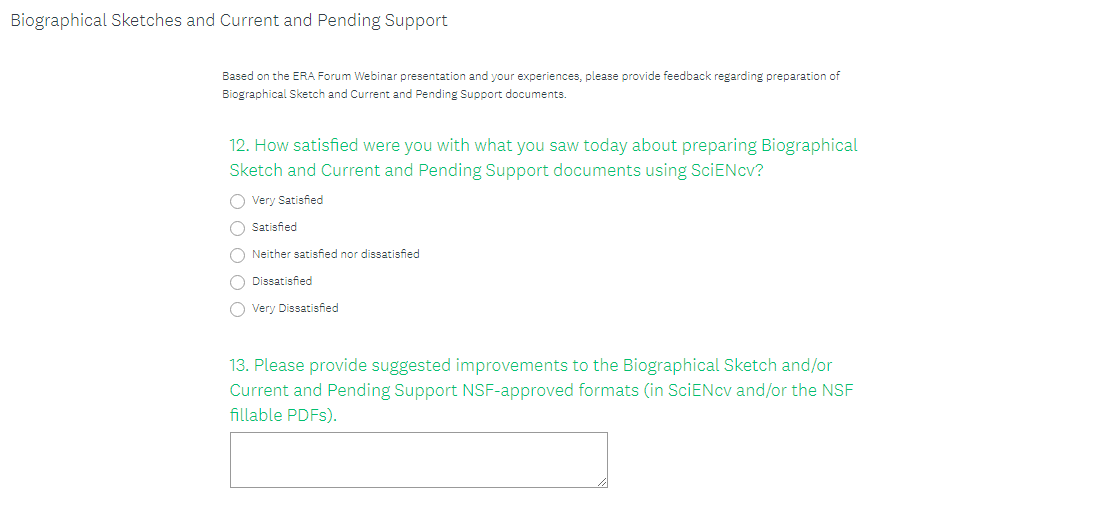This screenshot has width=1119, height=517.
Task: Grab the text area resize handle
Action: tap(602, 482)
